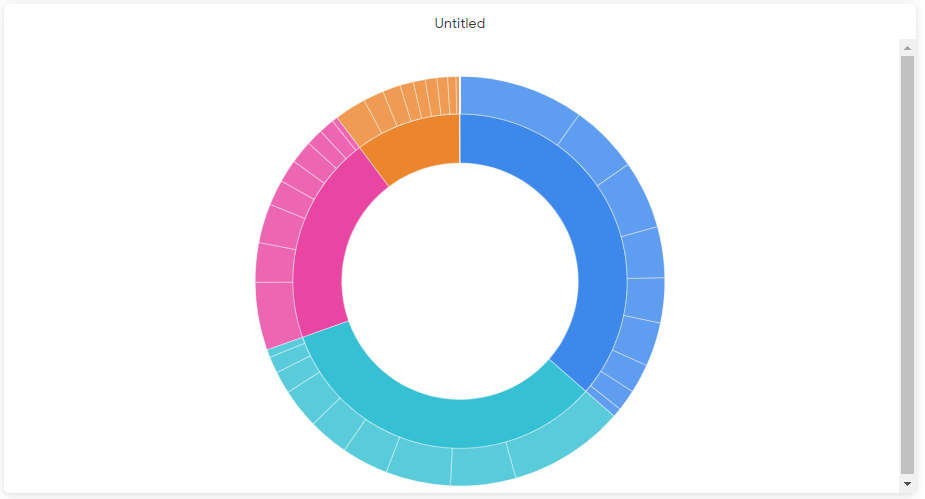This screenshot has width=925, height=499.
Task: Click the vertical scrollbar thumb
Action: (x=907, y=265)
